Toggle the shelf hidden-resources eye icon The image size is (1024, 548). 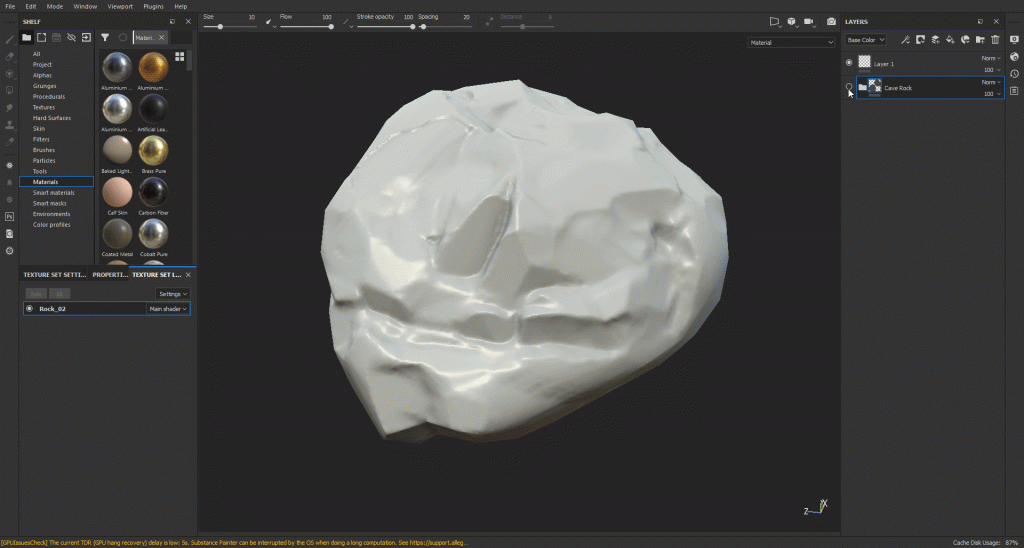[71, 38]
